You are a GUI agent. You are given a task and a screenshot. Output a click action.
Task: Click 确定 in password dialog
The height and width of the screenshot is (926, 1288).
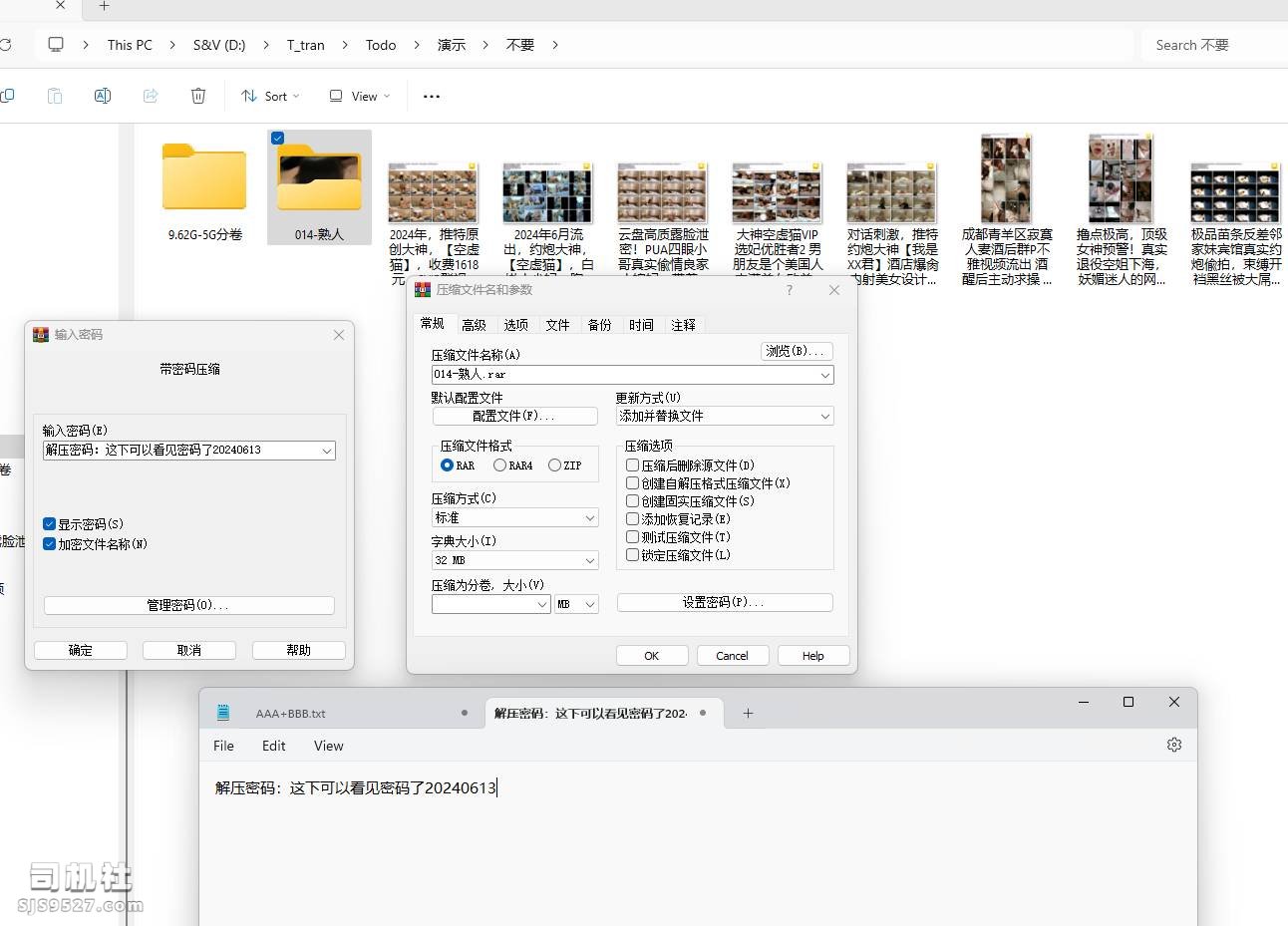pos(81,650)
